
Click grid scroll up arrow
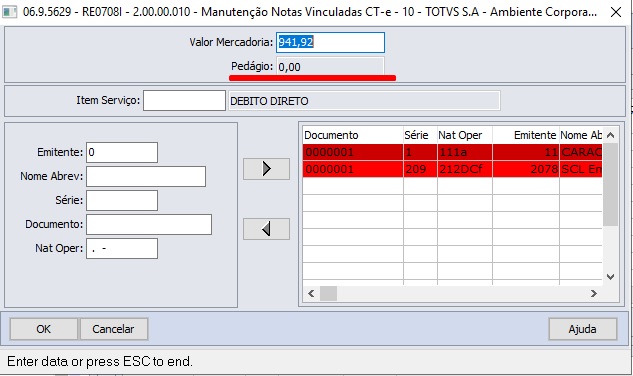click(x=610, y=135)
